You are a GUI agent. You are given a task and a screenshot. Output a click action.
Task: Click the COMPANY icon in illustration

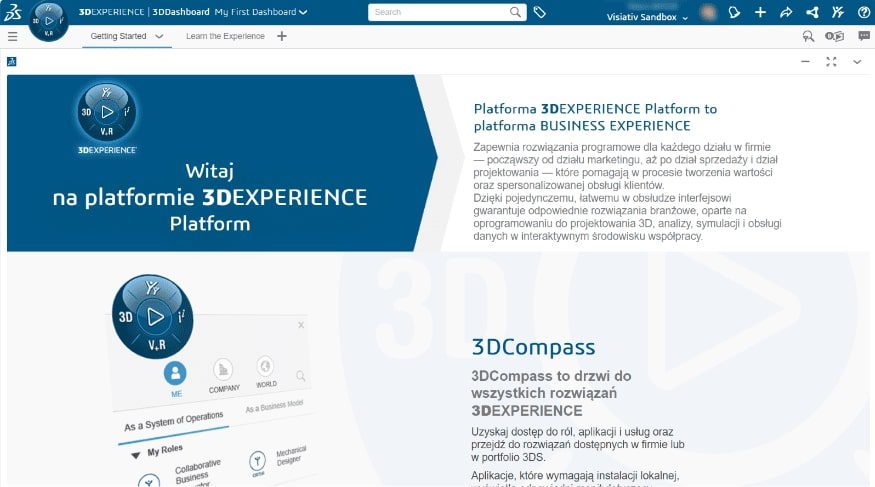coord(223,369)
